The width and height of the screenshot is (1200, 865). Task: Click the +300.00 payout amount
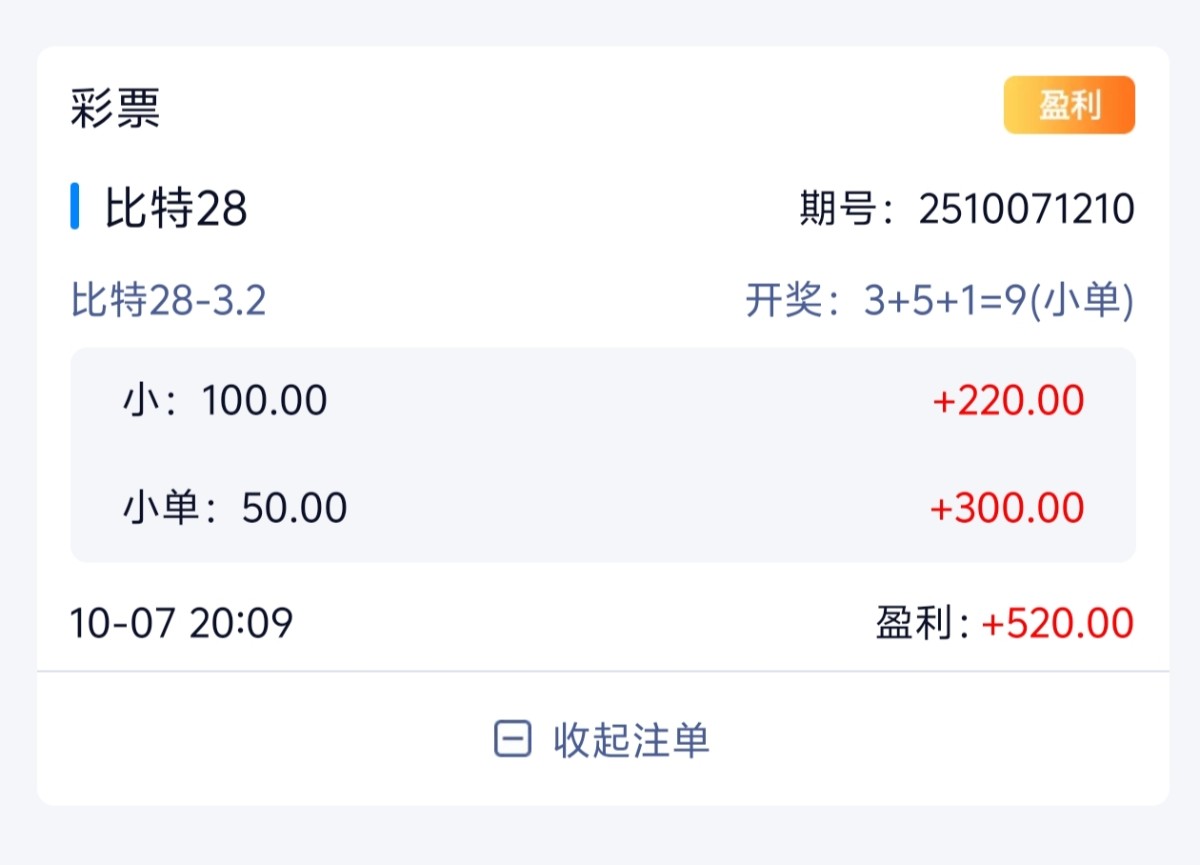(x=1007, y=508)
